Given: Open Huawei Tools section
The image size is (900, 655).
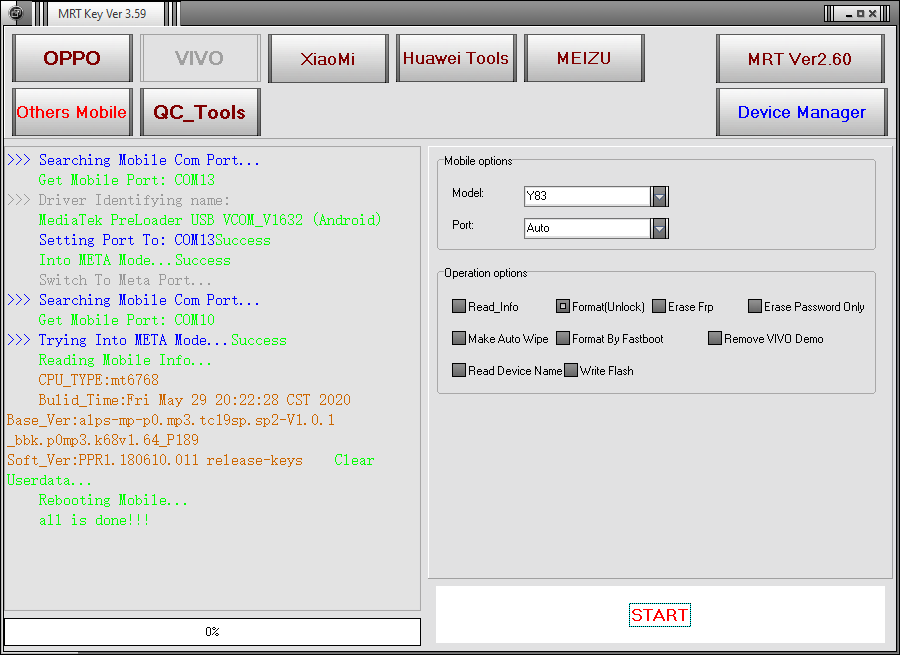Looking at the screenshot, I should pos(456,58).
